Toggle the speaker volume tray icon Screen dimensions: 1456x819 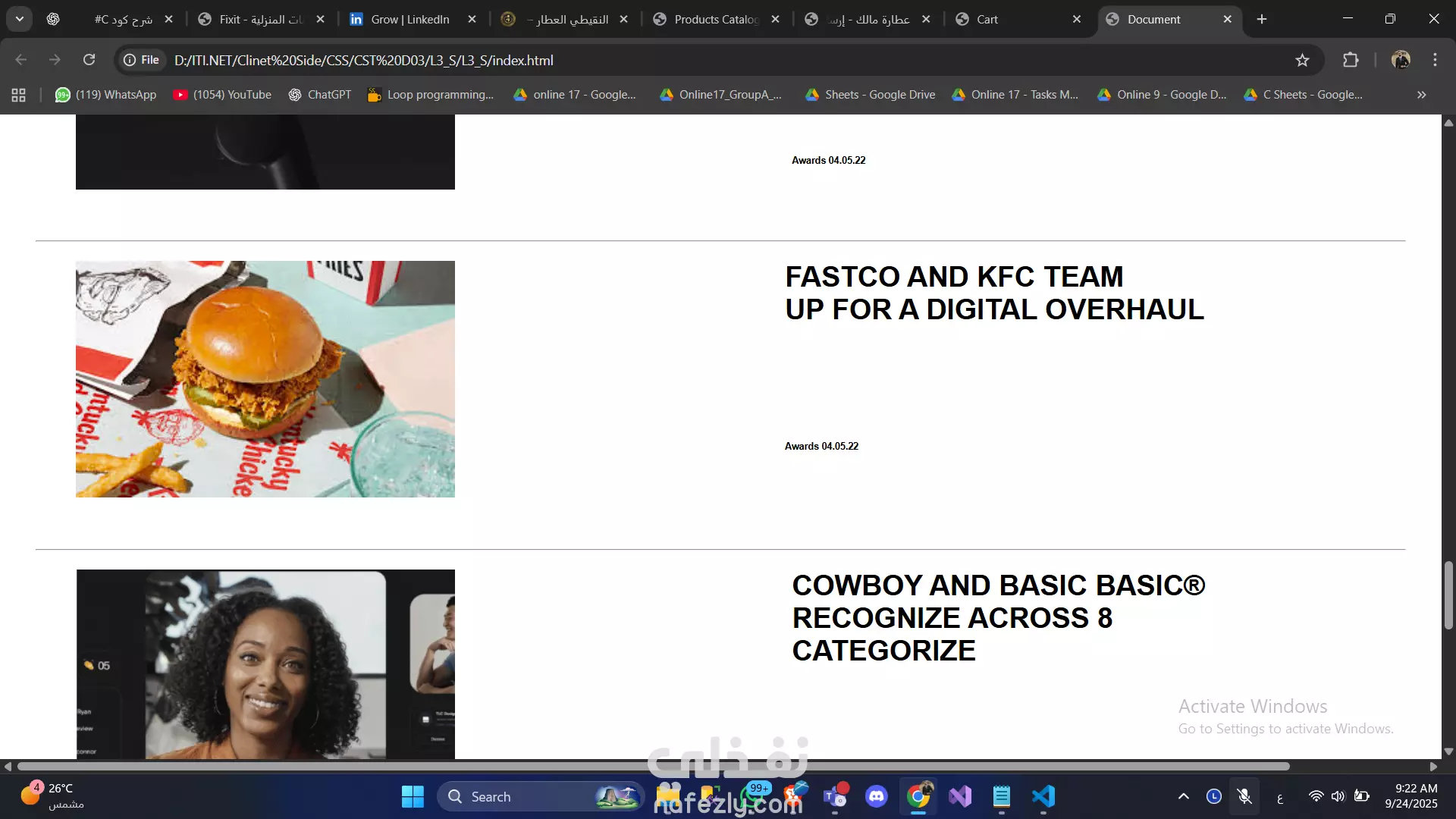coord(1338,796)
